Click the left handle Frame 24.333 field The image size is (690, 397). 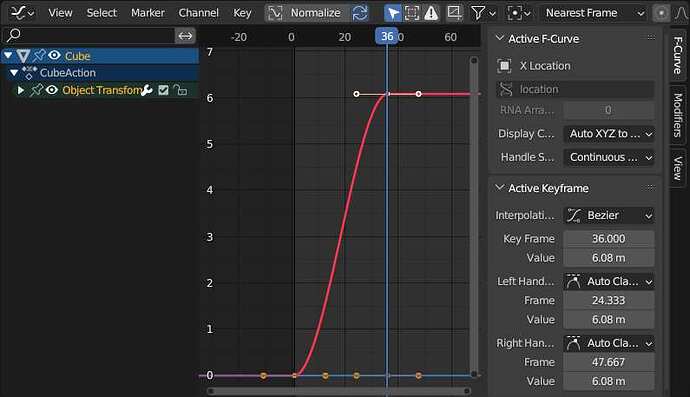pyautogui.click(x=609, y=300)
